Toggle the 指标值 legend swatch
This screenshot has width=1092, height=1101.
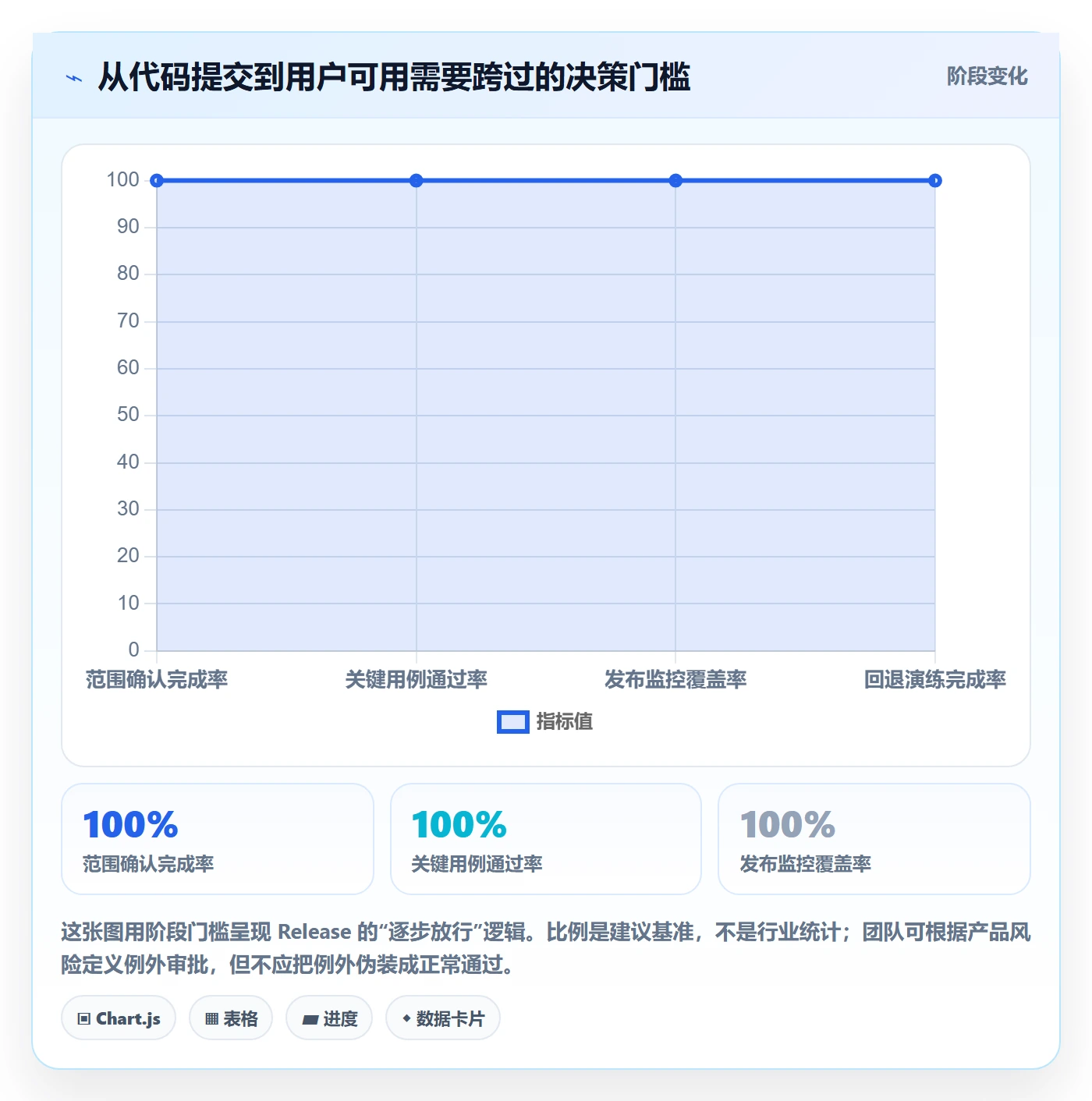click(x=513, y=722)
